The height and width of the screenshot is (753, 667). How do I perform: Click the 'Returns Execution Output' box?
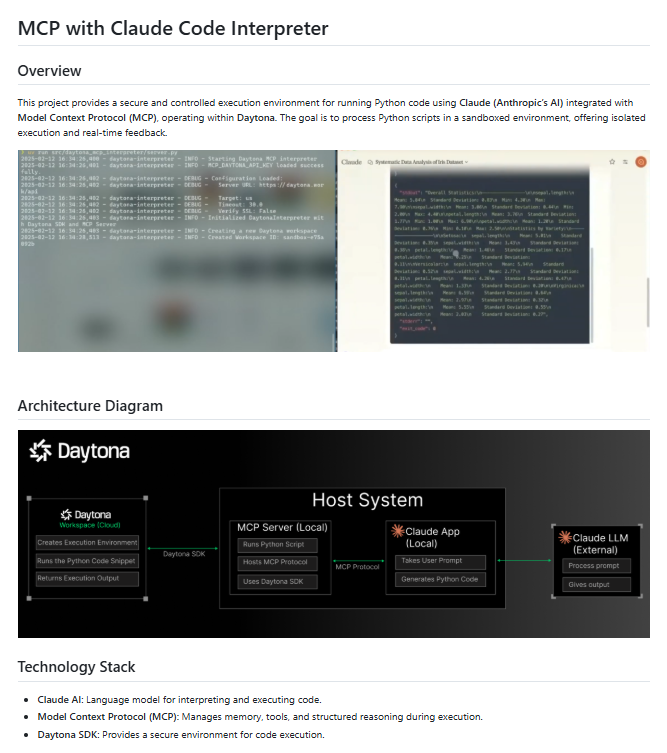87,579
